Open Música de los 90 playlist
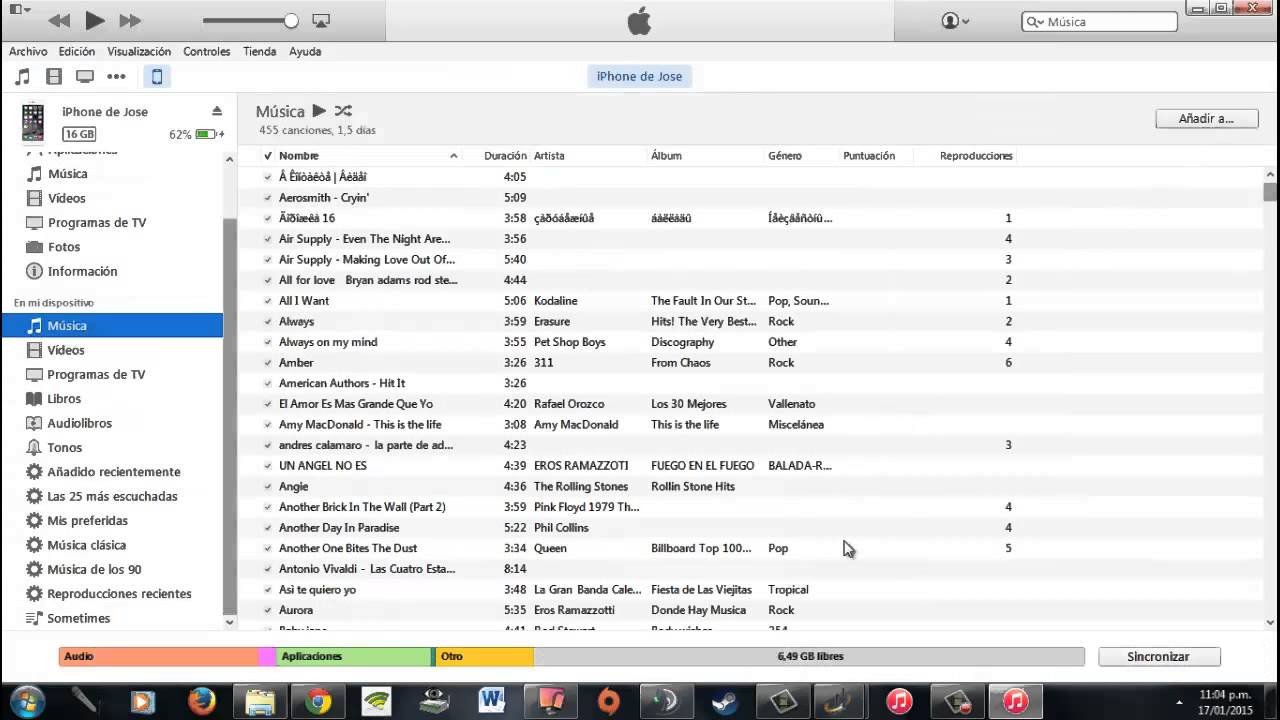 tap(94, 569)
